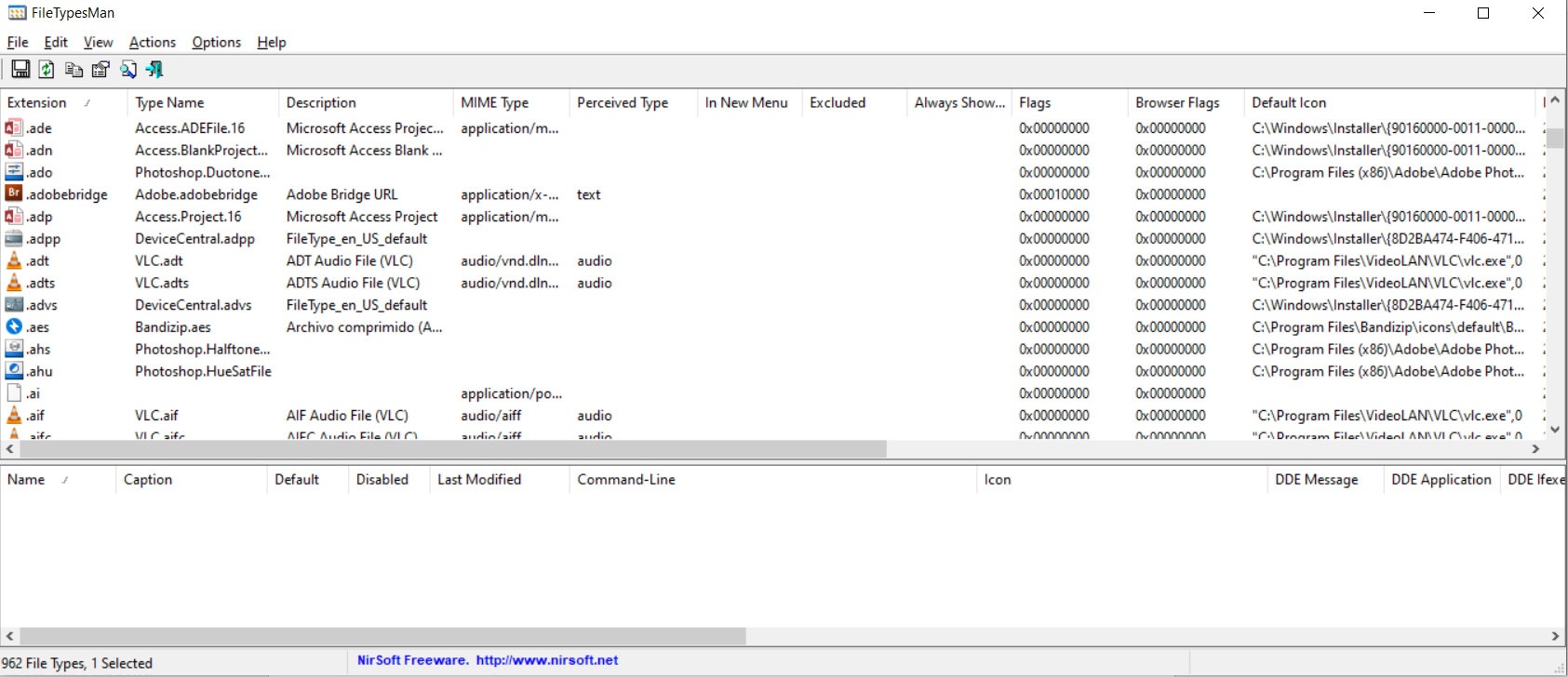The image size is (1568, 677).
Task: Click the lower pane scroll-left arrow
Action: tap(9, 636)
